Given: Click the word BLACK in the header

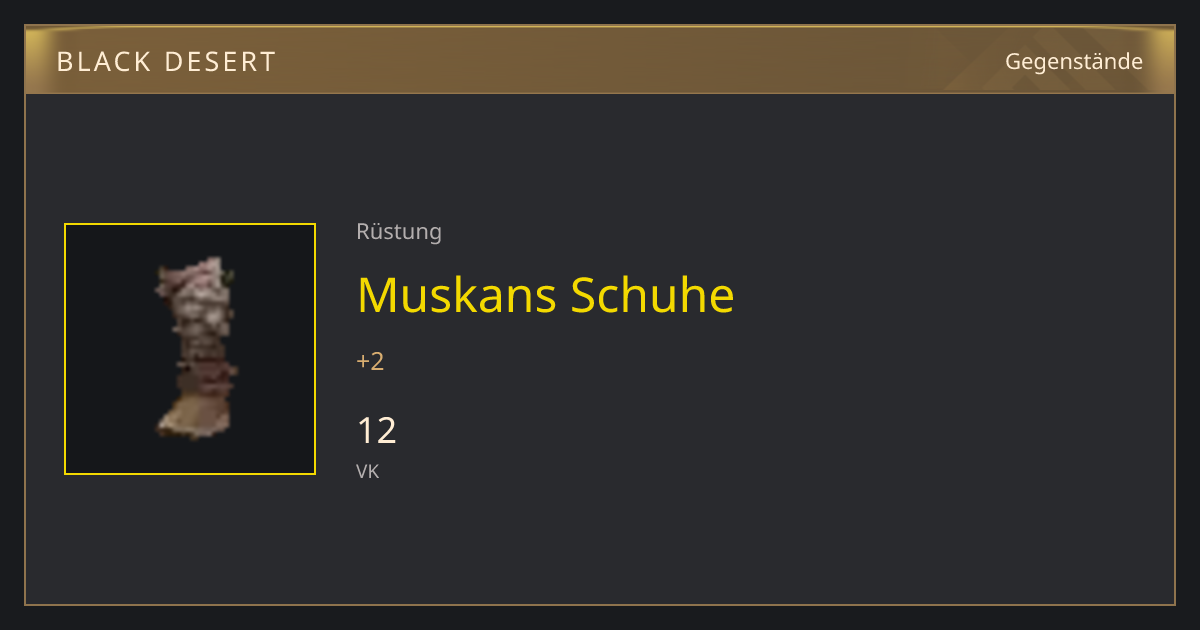Looking at the screenshot, I should click(102, 62).
